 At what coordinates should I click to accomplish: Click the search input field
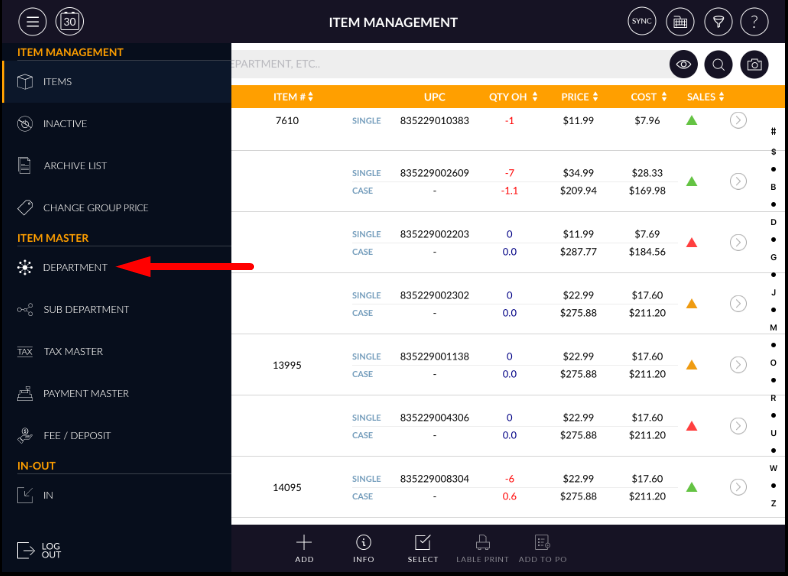[440, 64]
